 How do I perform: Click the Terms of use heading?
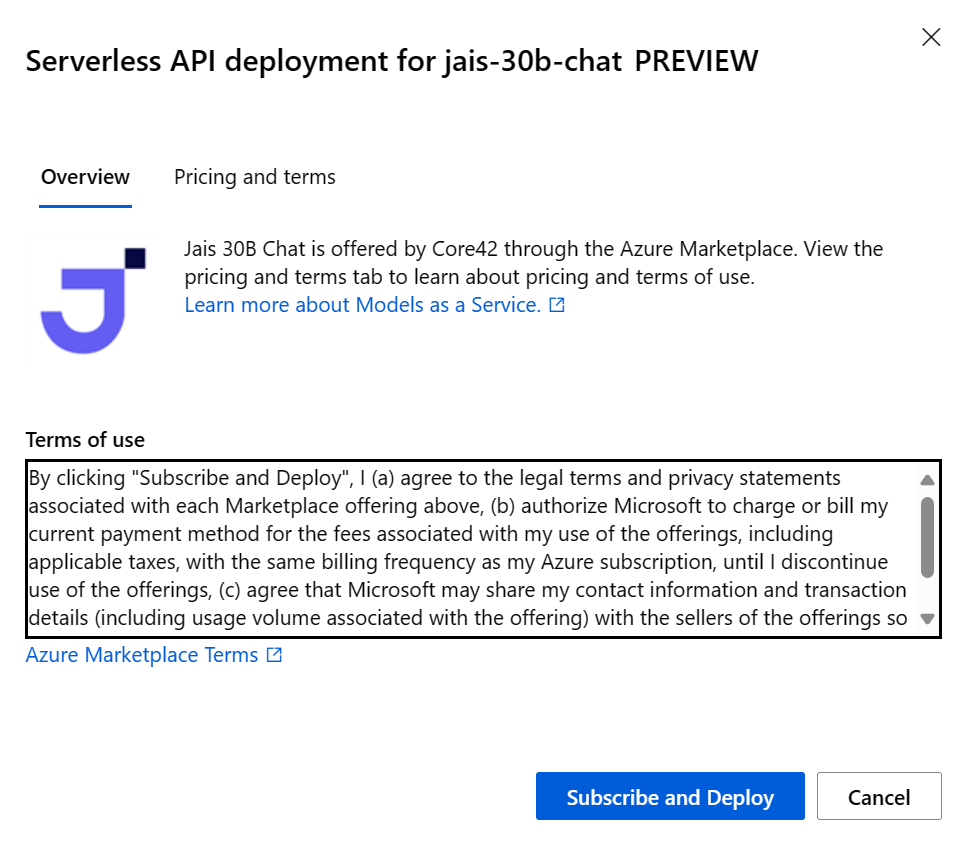[x=85, y=440]
